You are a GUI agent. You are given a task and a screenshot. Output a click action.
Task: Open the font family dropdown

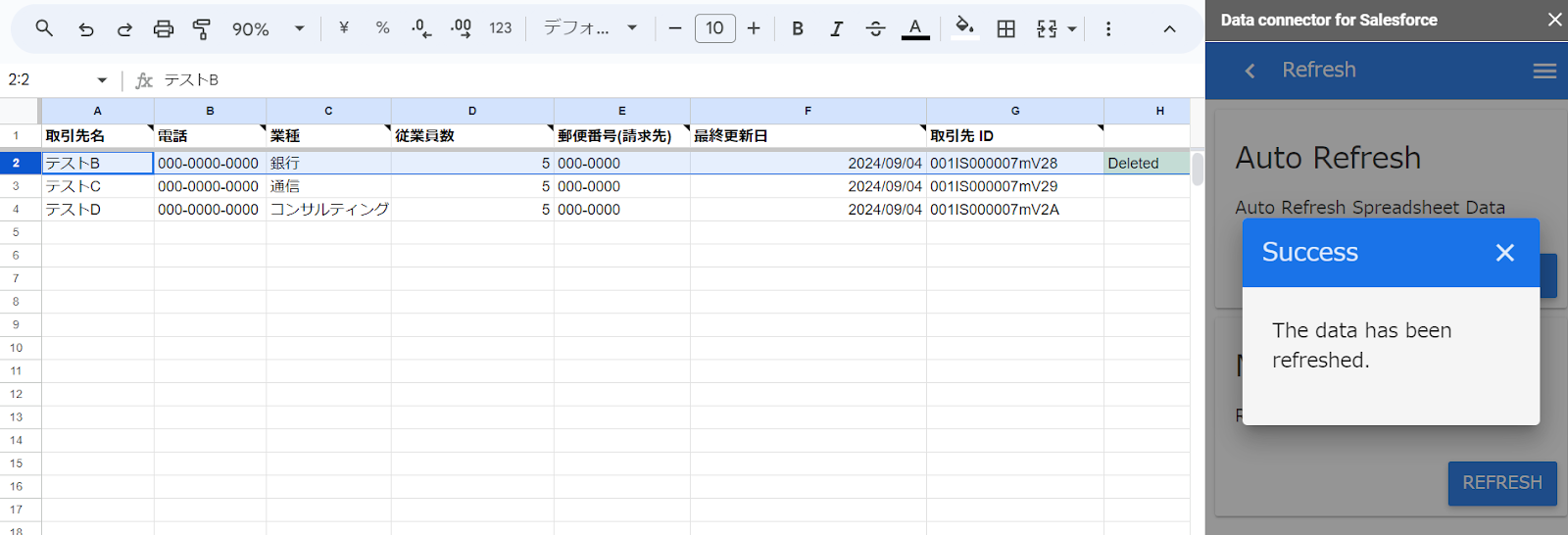click(x=591, y=28)
